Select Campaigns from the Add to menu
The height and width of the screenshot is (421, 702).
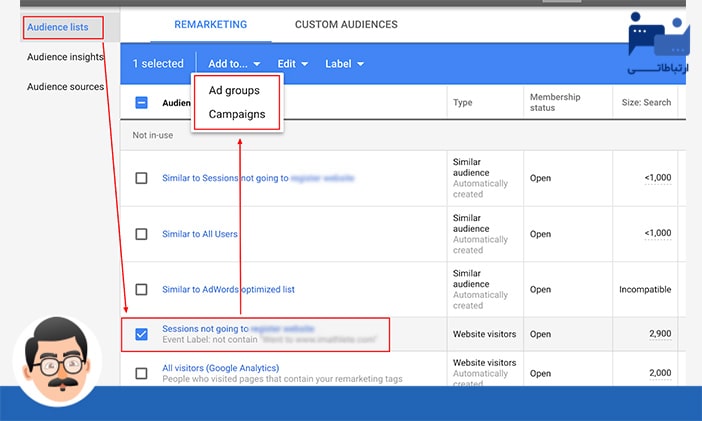(237, 114)
